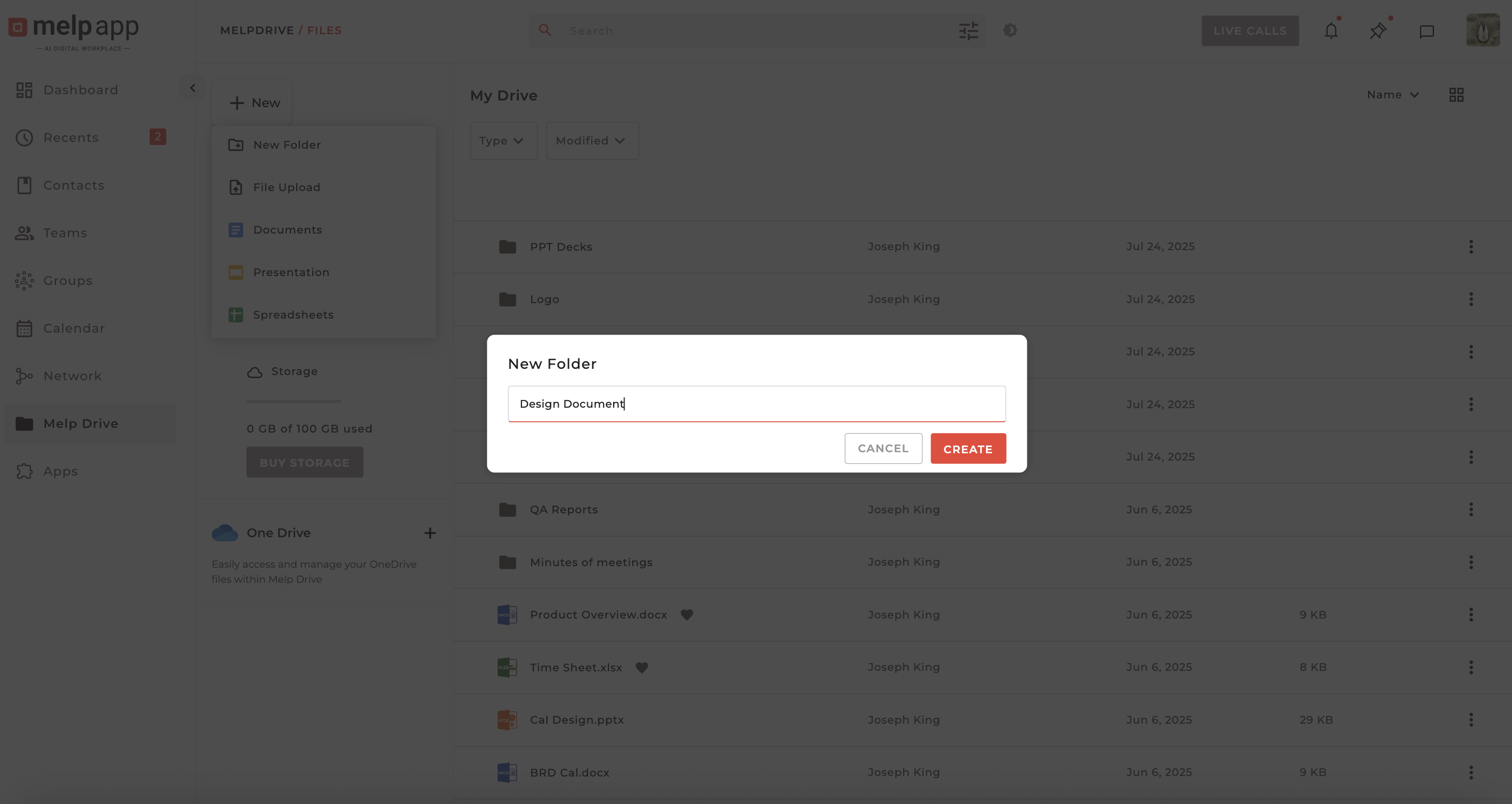1512x804 pixels.
Task: Add One Drive account plus icon
Action: click(x=430, y=533)
